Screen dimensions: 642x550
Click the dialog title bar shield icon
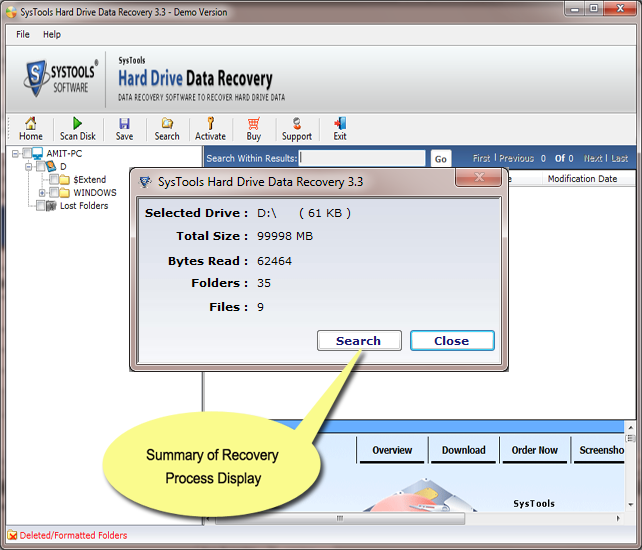click(x=145, y=182)
